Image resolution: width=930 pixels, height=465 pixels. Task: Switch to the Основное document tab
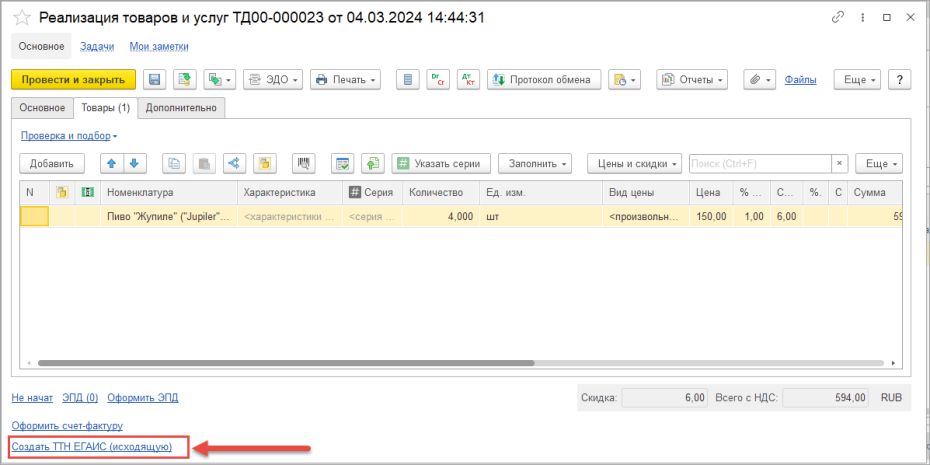pyautogui.click(x=42, y=108)
